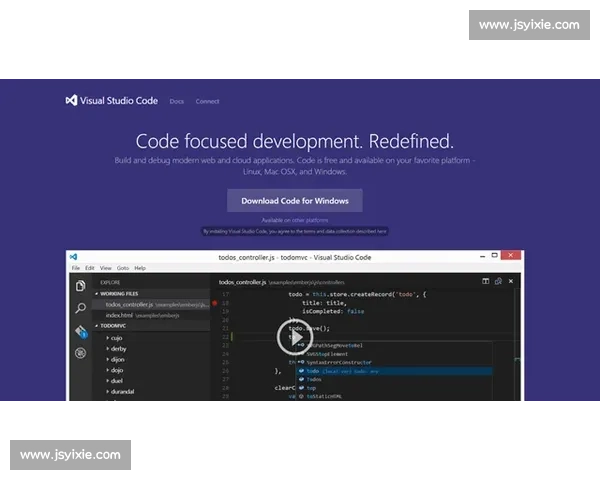Expand the derby folder
This screenshot has height=480, width=600.
pos(116,349)
